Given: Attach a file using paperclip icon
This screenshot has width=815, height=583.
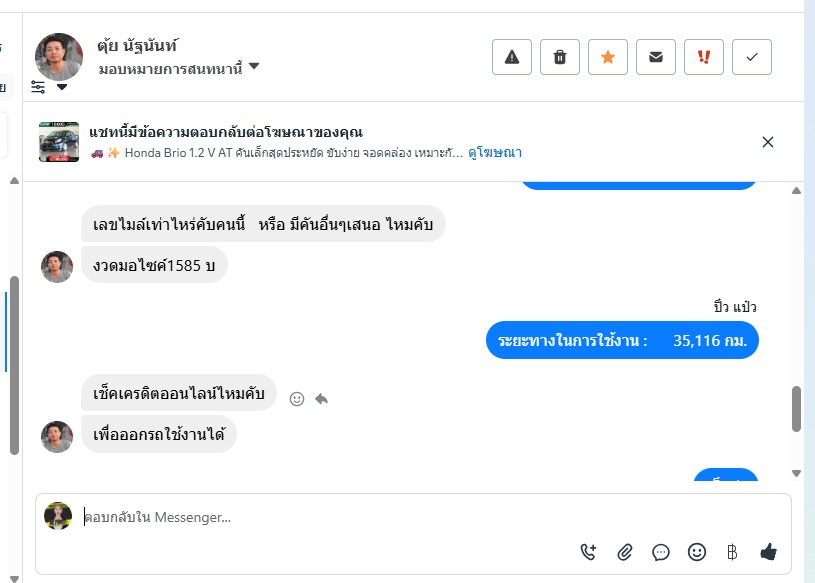Looking at the screenshot, I should click(625, 552).
